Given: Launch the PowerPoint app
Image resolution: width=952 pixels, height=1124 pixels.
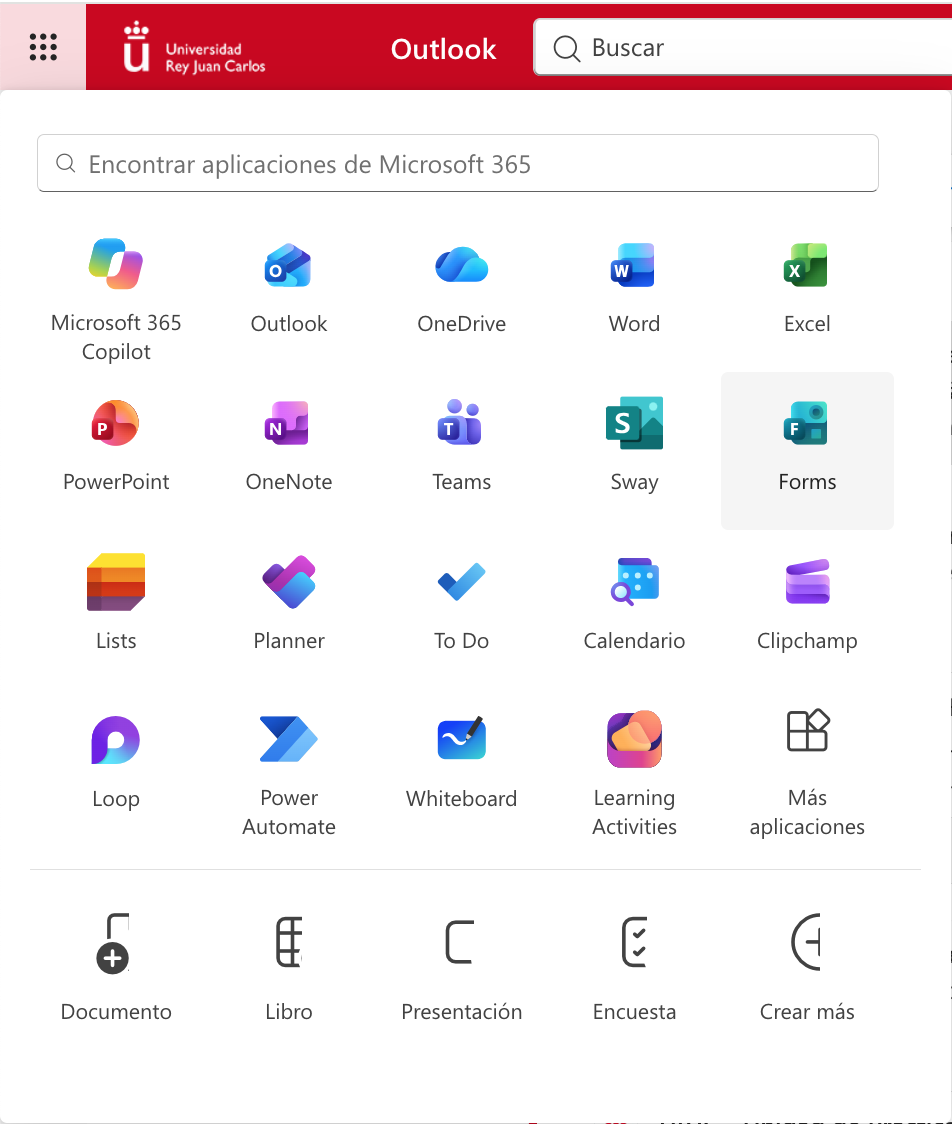Looking at the screenshot, I should pyautogui.click(x=116, y=451).
